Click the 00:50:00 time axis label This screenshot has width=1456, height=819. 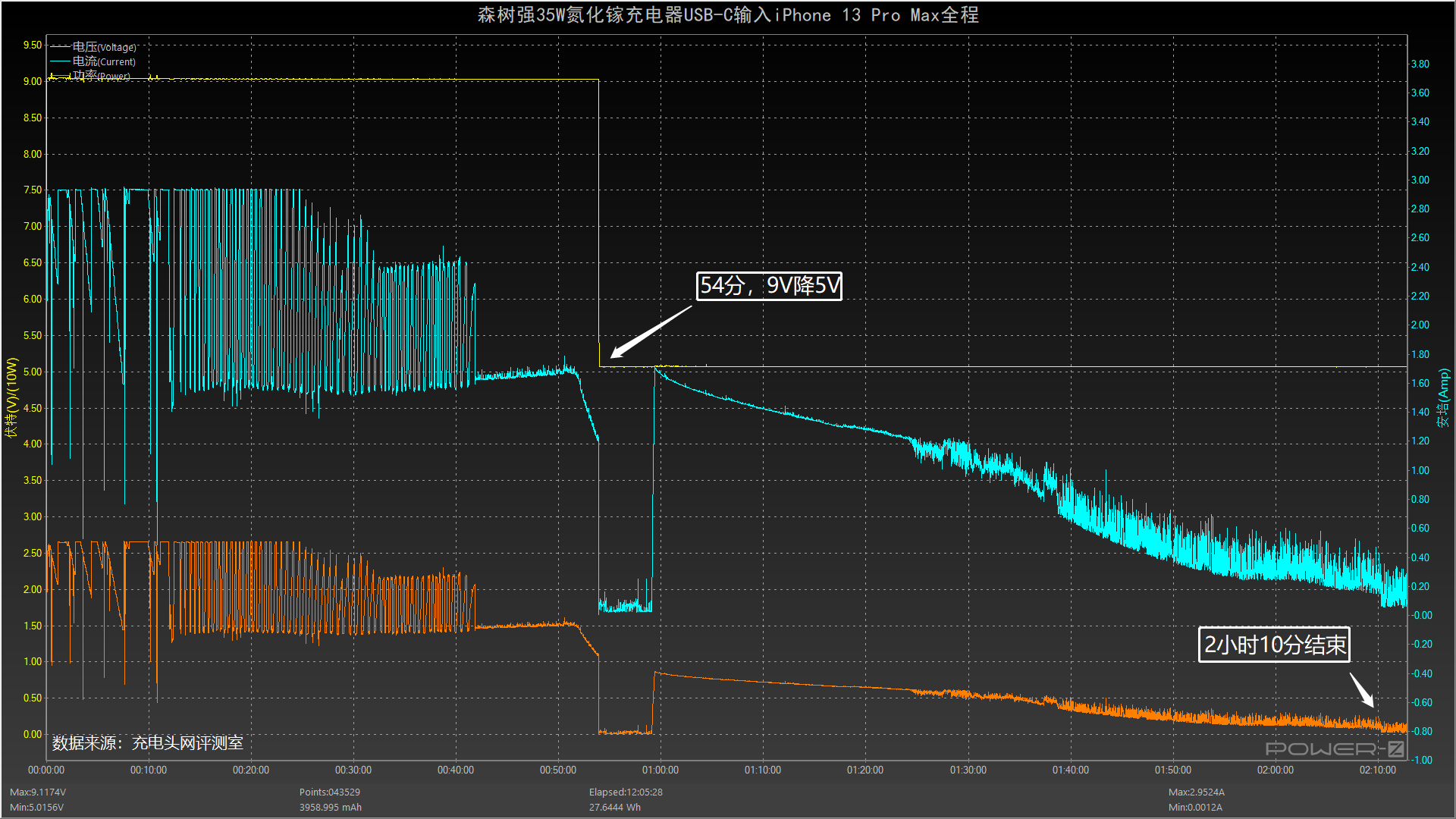558,770
